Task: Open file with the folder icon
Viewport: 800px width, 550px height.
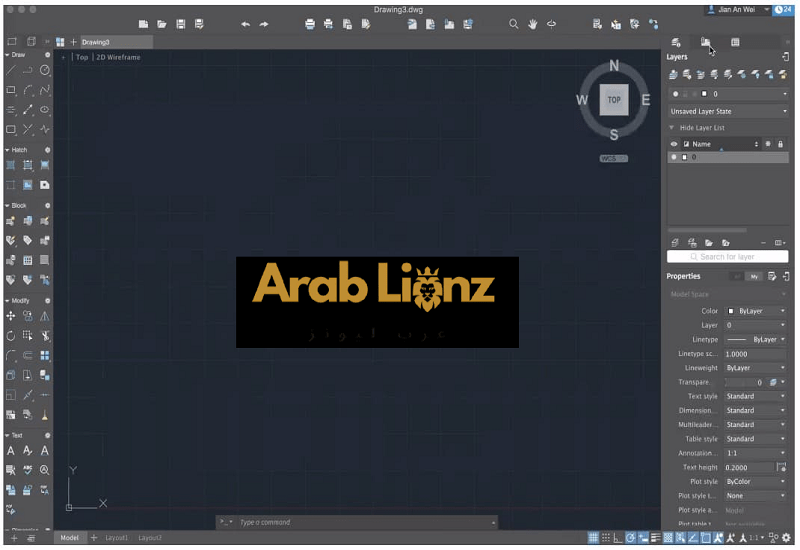Action: 162,24
